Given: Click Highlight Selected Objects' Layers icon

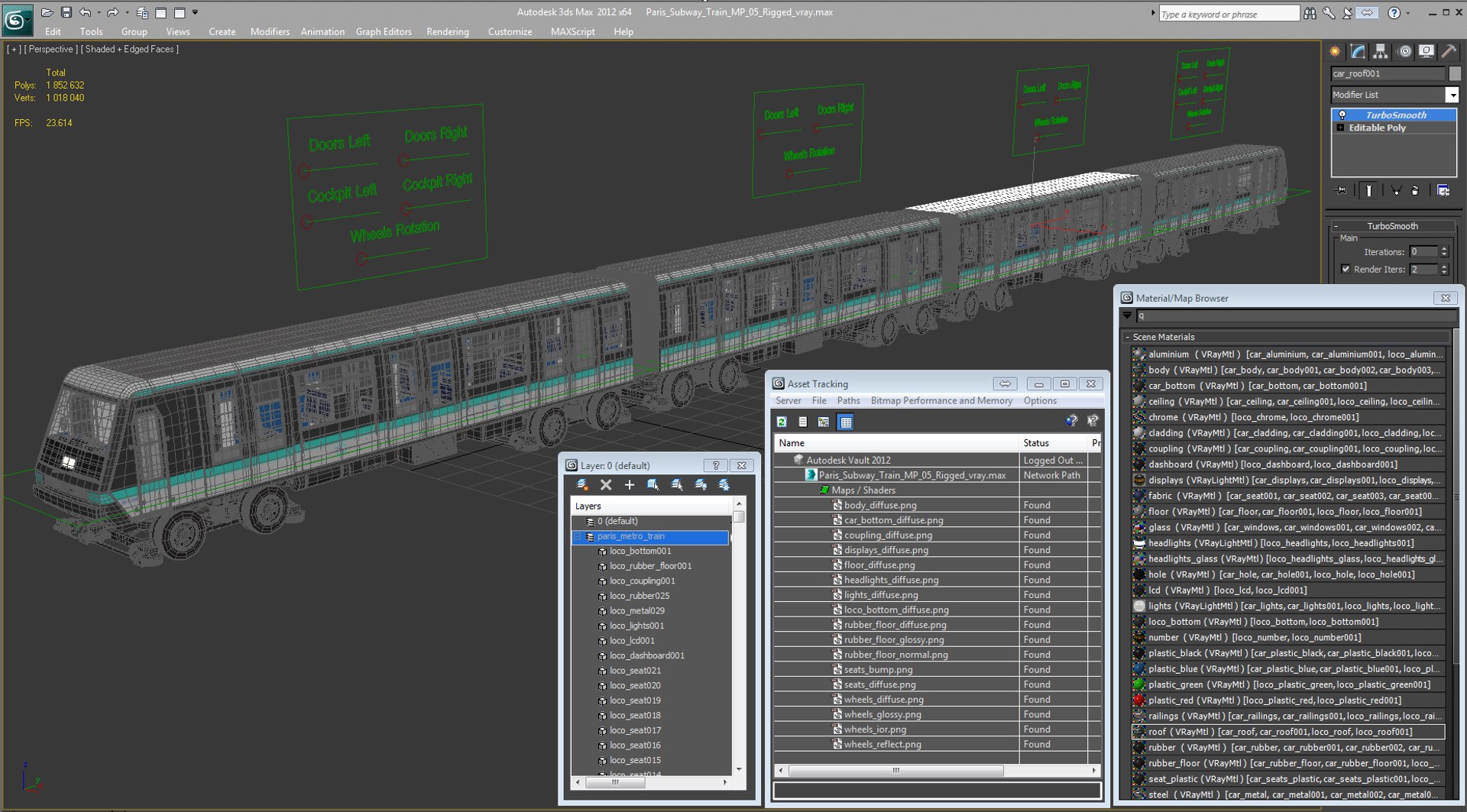Looking at the screenshot, I should pyautogui.click(x=677, y=485).
